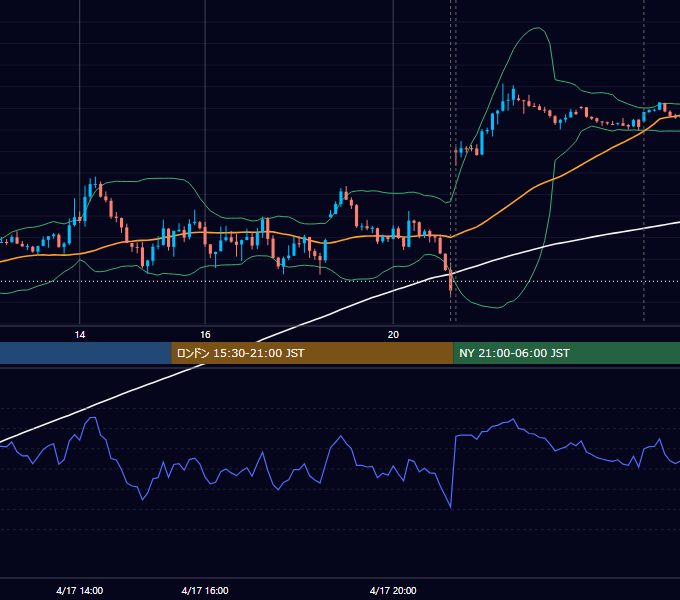Click the 4/17 16:00 time label

205,590
